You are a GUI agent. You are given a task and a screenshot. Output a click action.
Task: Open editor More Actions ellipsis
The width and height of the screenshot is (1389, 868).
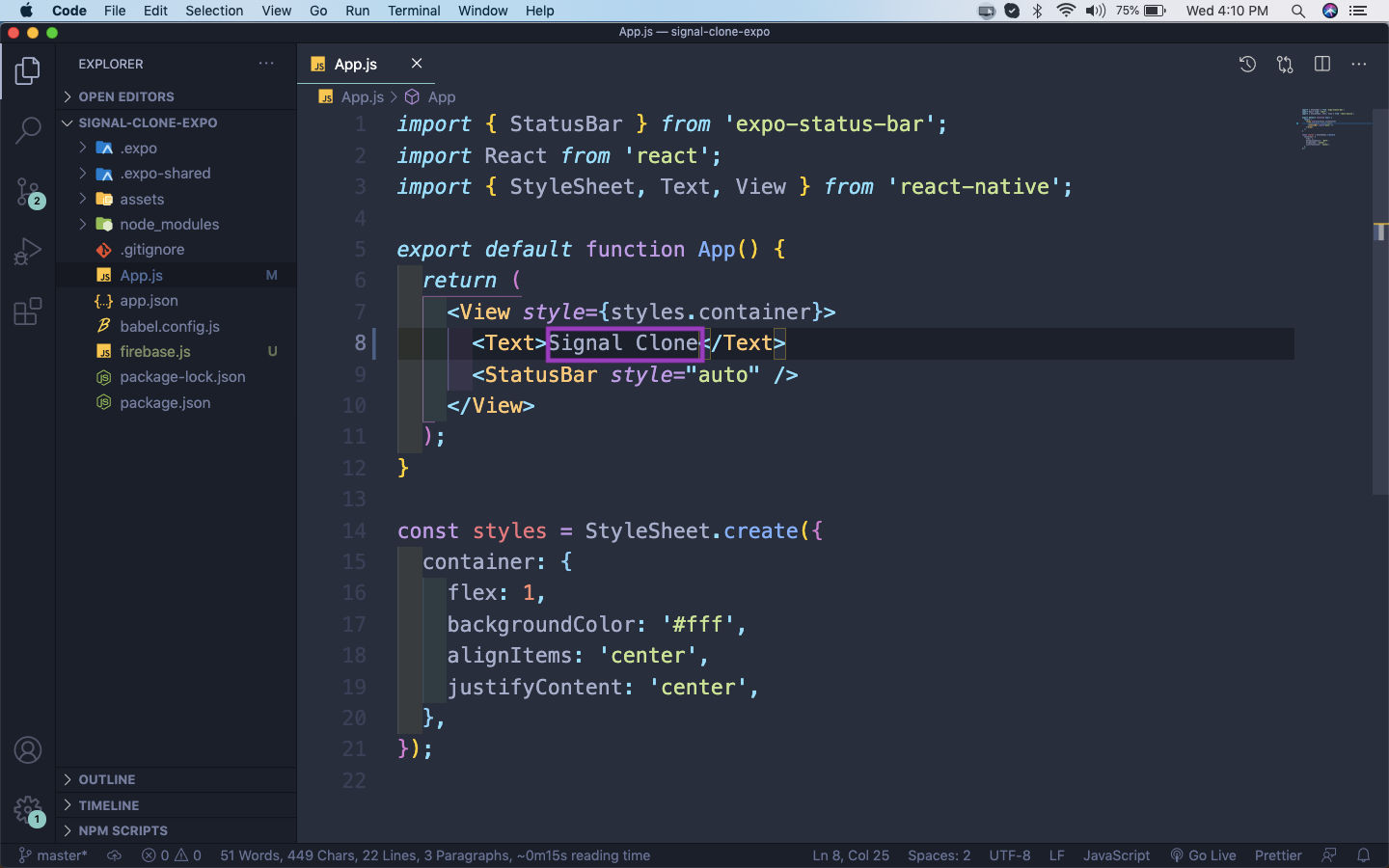coord(1359,65)
